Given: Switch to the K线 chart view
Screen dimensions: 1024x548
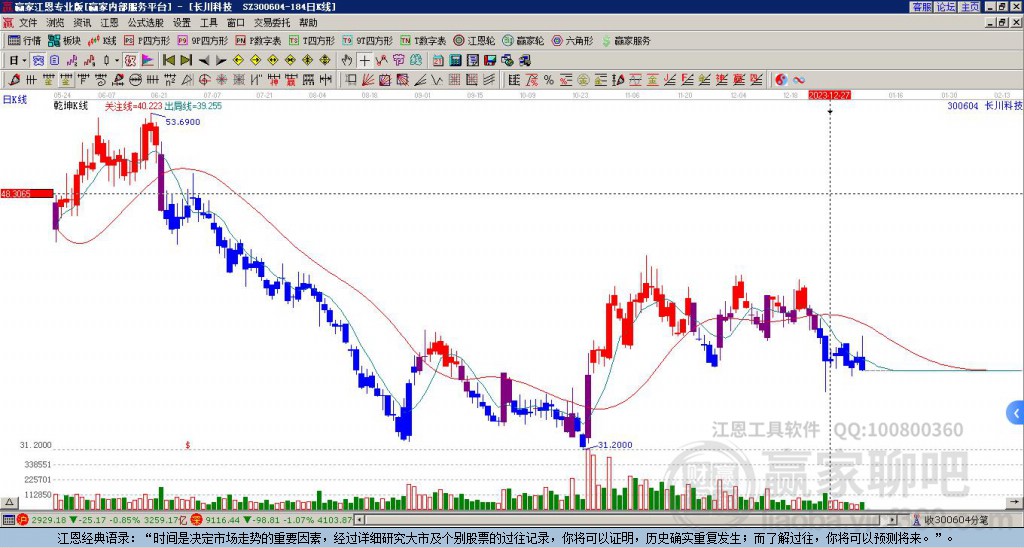Looking at the screenshot, I should tap(102, 40).
